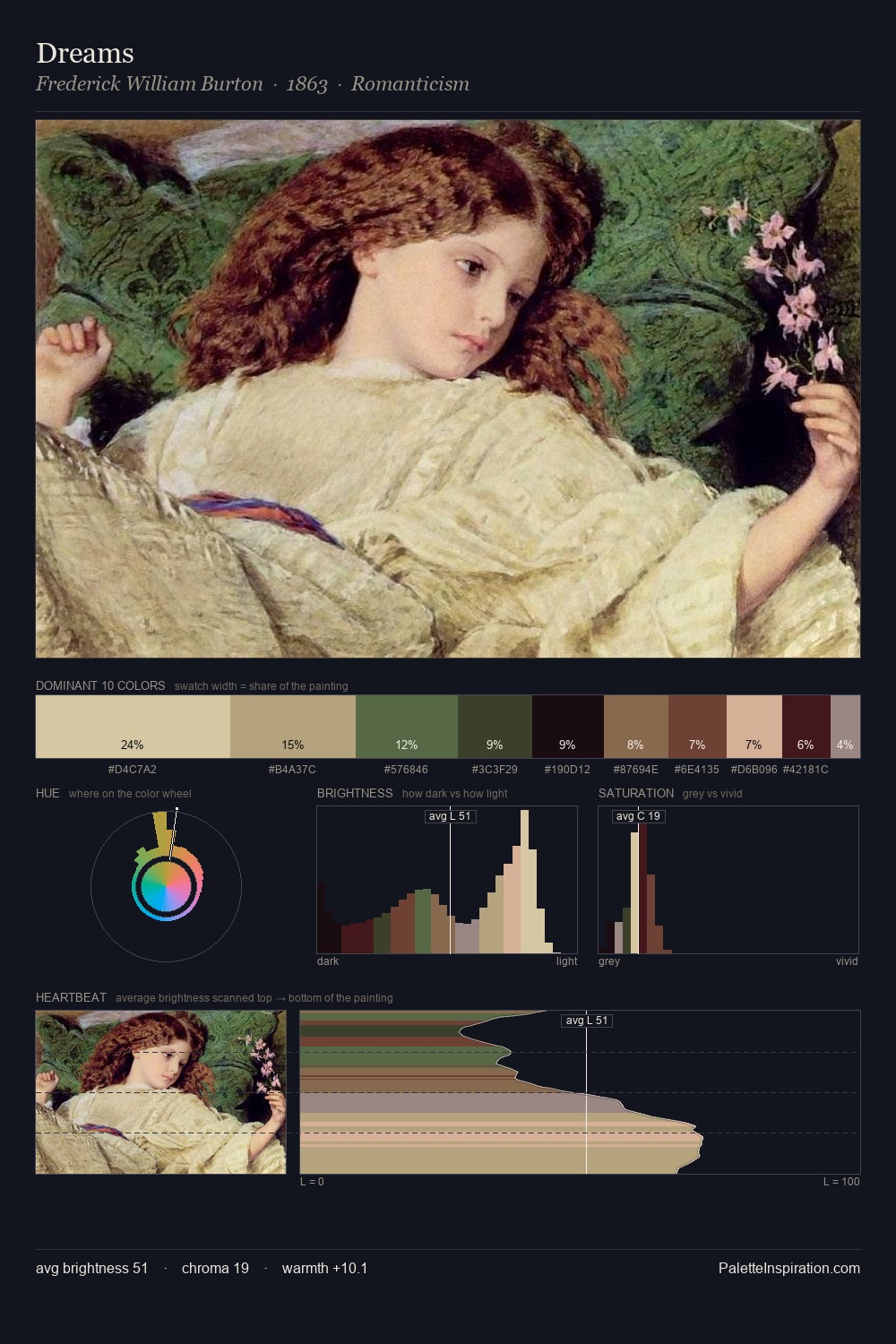Click the 'warmth +10.1' footer text
896x1344 pixels.
point(324,1268)
